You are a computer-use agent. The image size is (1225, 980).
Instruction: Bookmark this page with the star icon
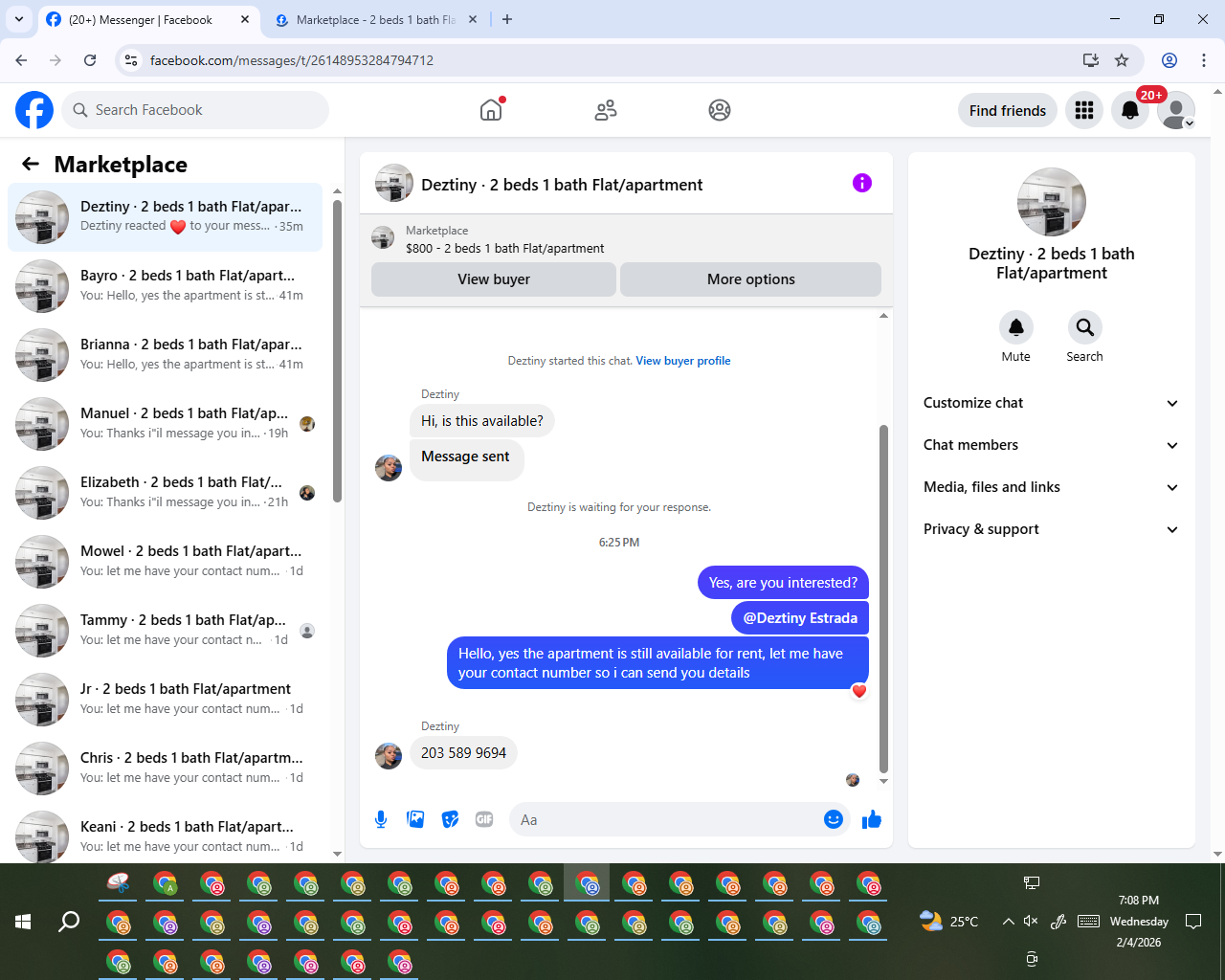(x=1122, y=60)
